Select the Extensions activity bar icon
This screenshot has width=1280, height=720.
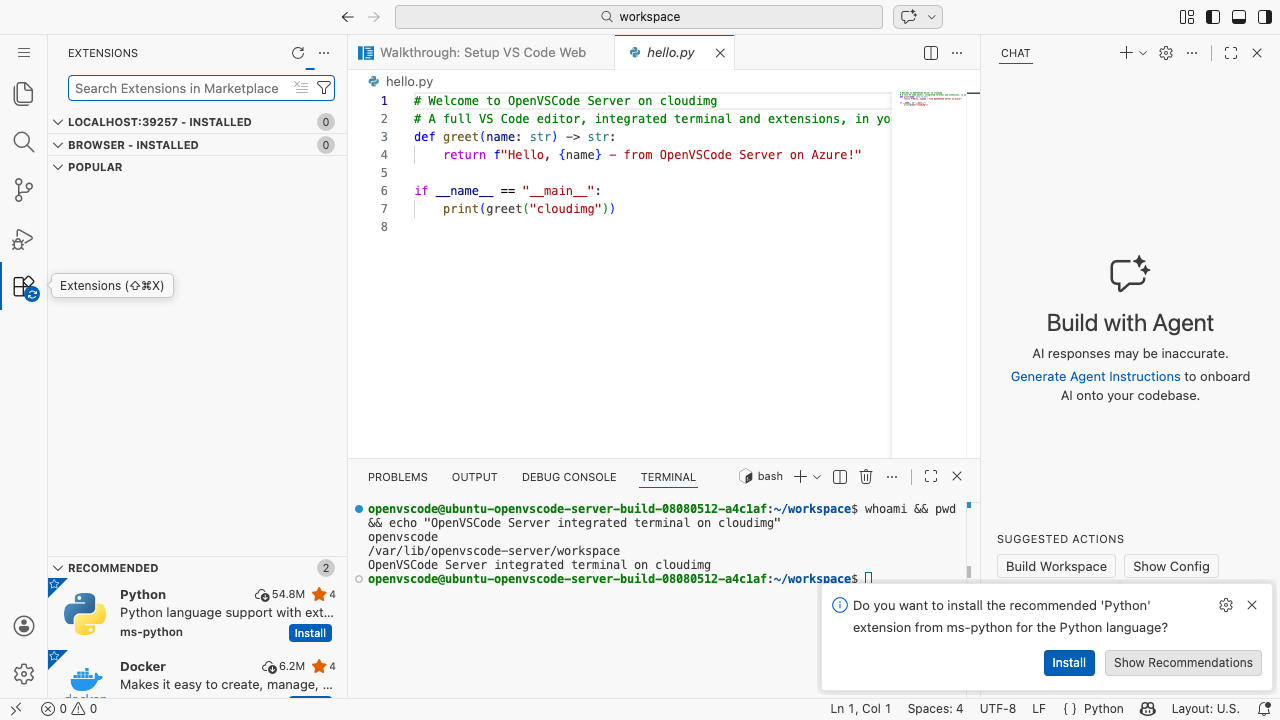24,287
